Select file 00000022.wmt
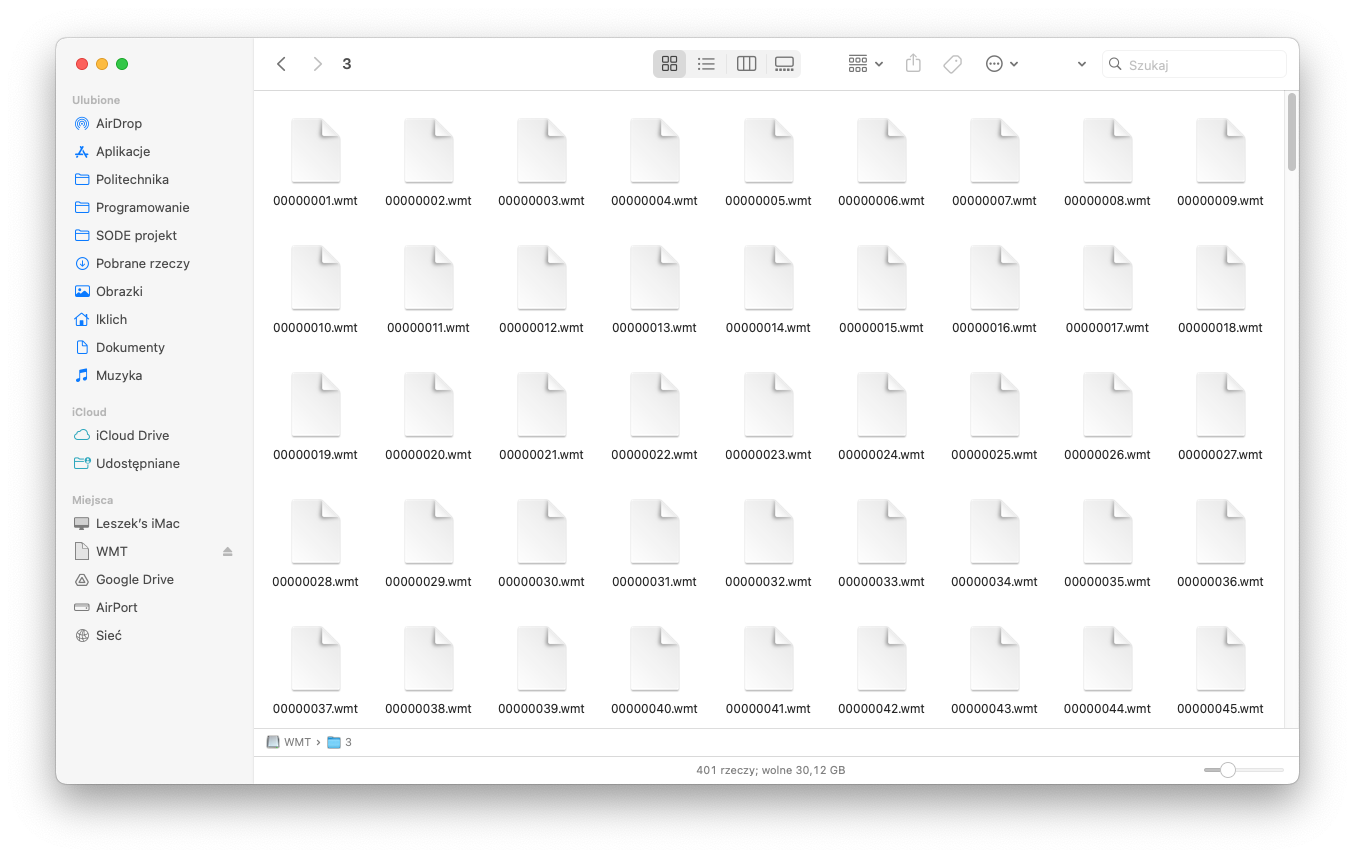The image size is (1355, 858). click(x=654, y=418)
